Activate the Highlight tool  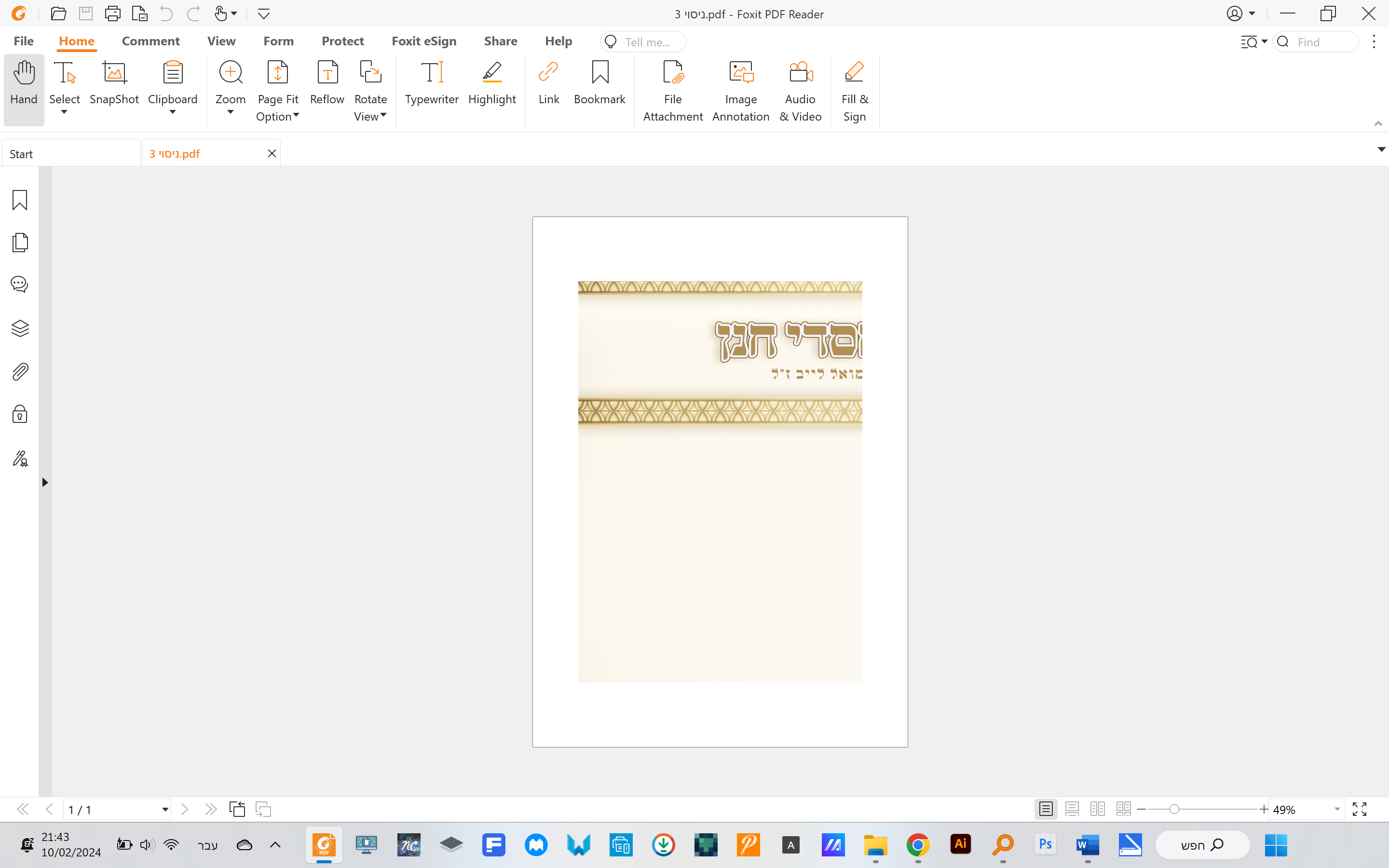(x=492, y=84)
